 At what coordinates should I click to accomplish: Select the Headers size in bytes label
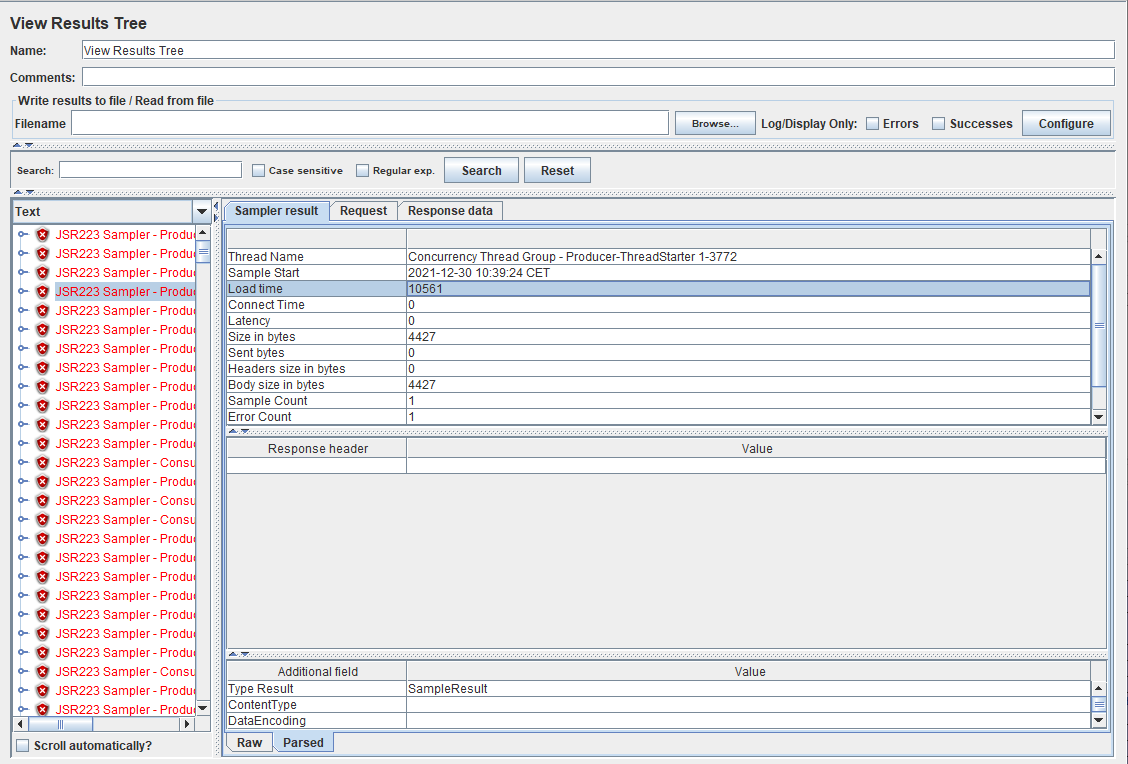click(286, 368)
